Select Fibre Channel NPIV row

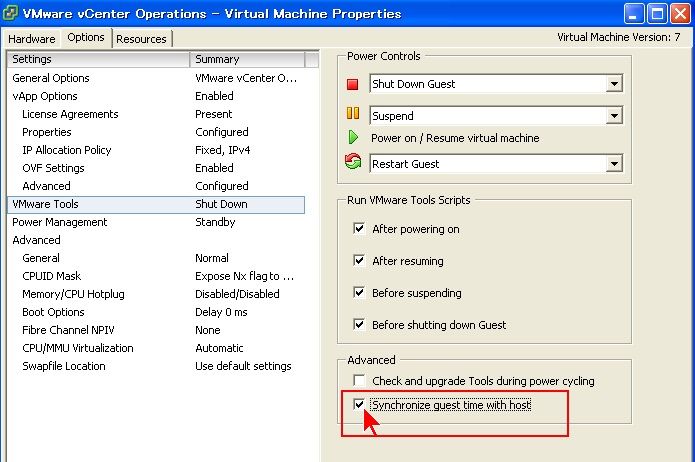pyautogui.click(x=156, y=330)
